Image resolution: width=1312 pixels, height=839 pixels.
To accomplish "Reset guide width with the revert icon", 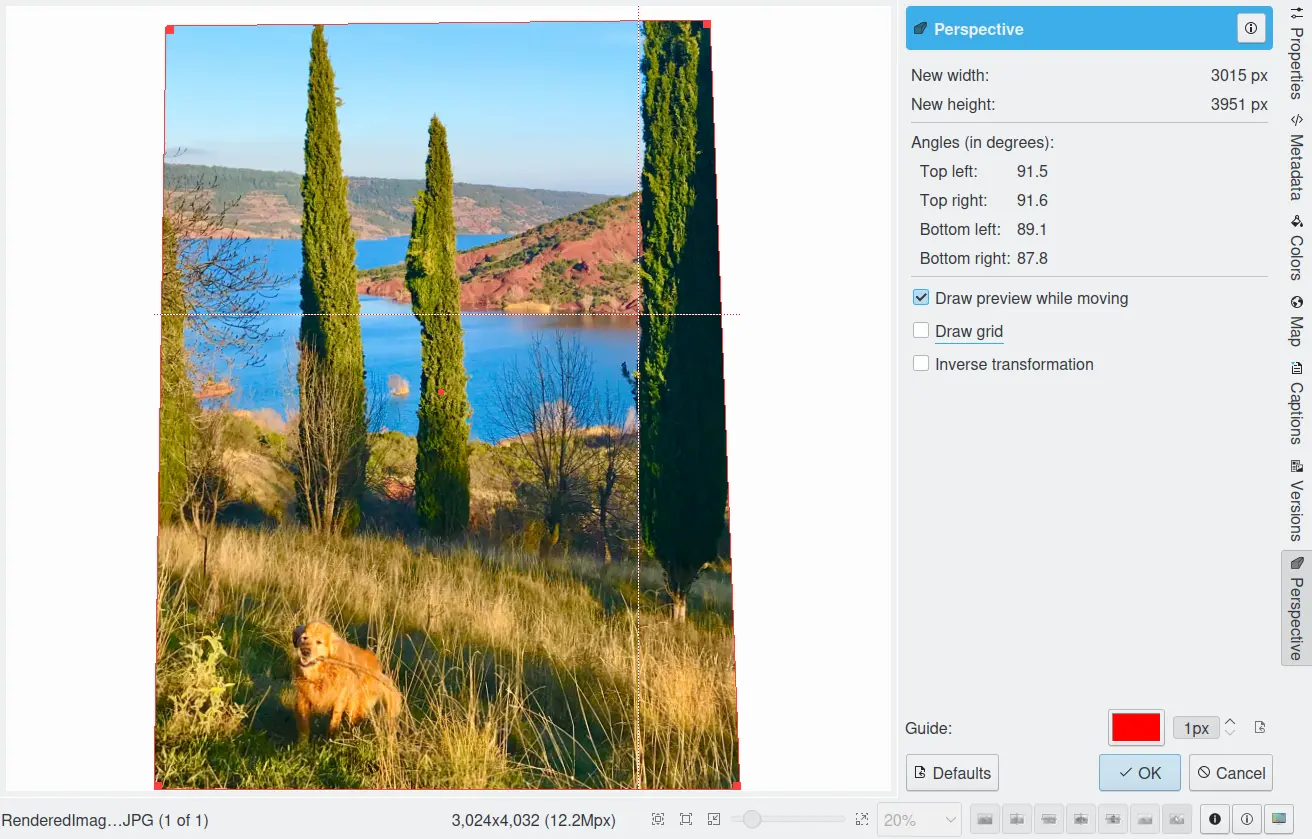I will click(1260, 728).
